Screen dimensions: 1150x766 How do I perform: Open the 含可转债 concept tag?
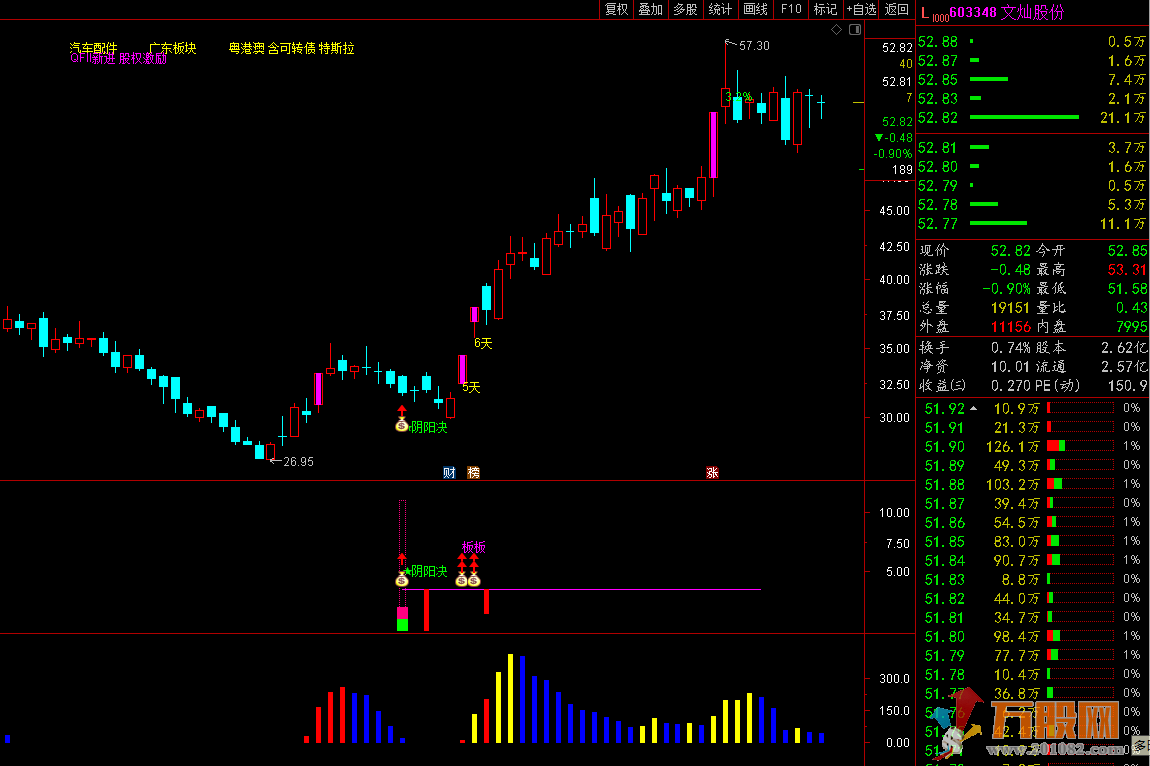[x=291, y=48]
